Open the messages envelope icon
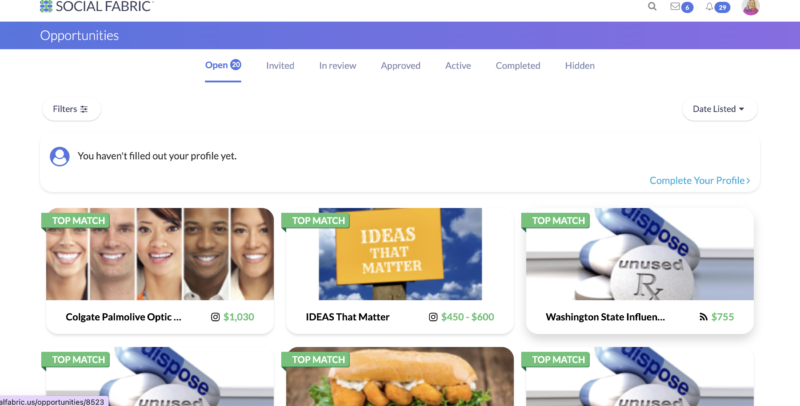 675,7
